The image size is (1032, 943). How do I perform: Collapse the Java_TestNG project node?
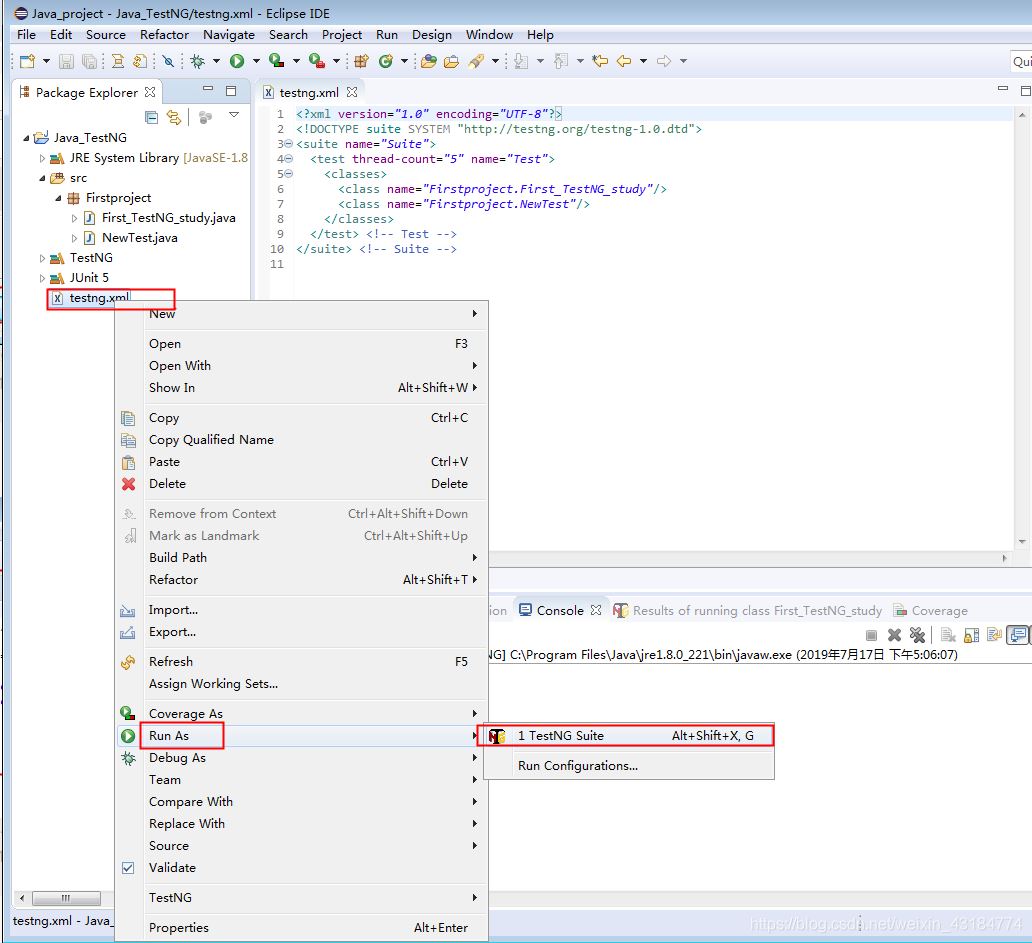pos(26,138)
